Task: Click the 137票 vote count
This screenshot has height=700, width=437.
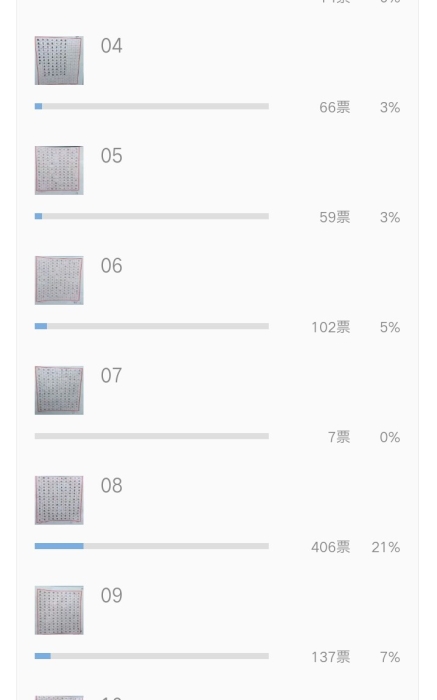Action: coord(331,657)
